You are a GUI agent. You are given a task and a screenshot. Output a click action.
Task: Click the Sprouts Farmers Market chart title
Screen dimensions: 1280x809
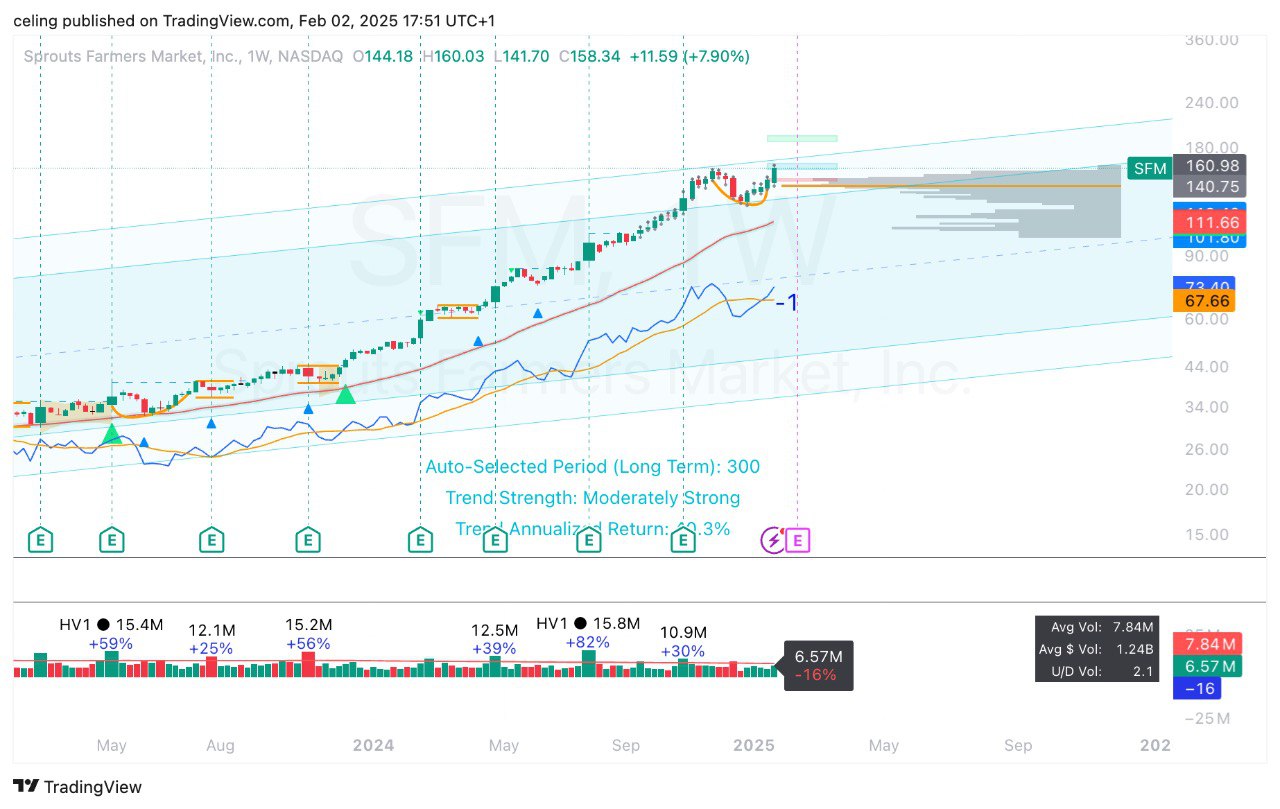(x=183, y=57)
